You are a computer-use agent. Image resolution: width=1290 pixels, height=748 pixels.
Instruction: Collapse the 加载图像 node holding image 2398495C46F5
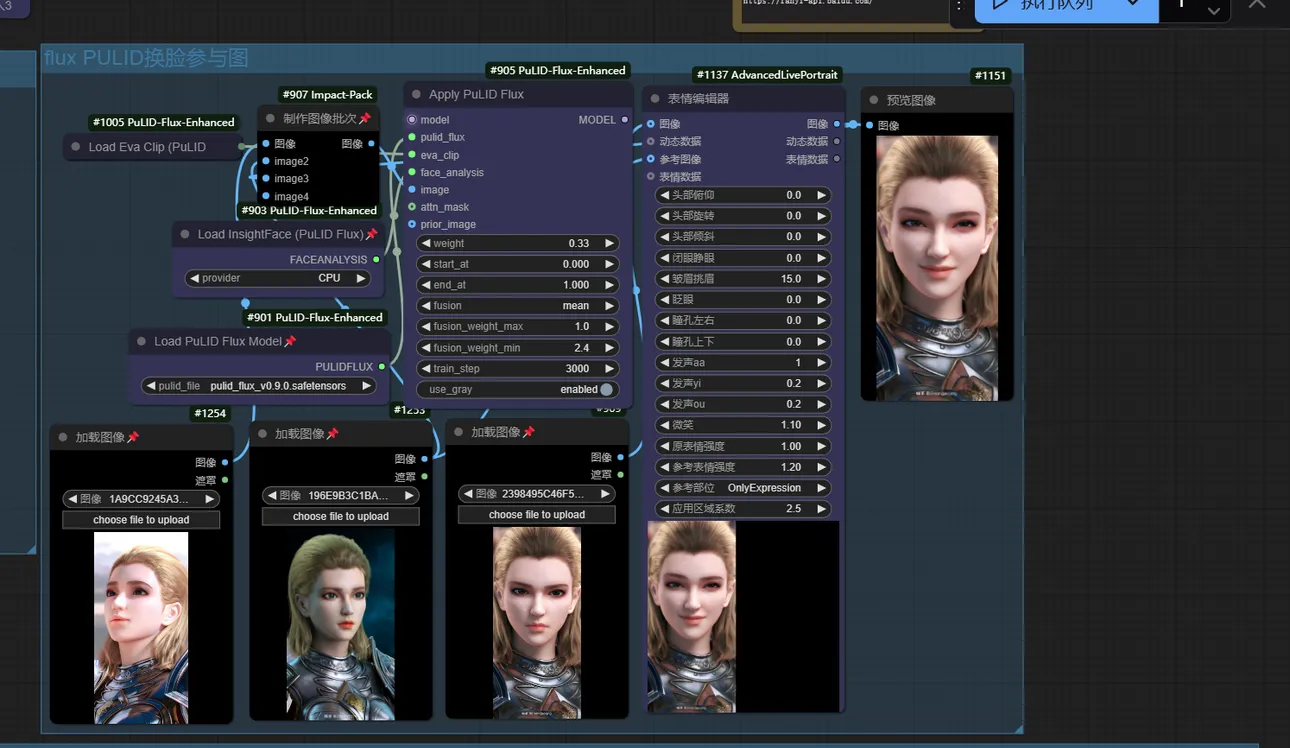pyautogui.click(x=459, y=432)
